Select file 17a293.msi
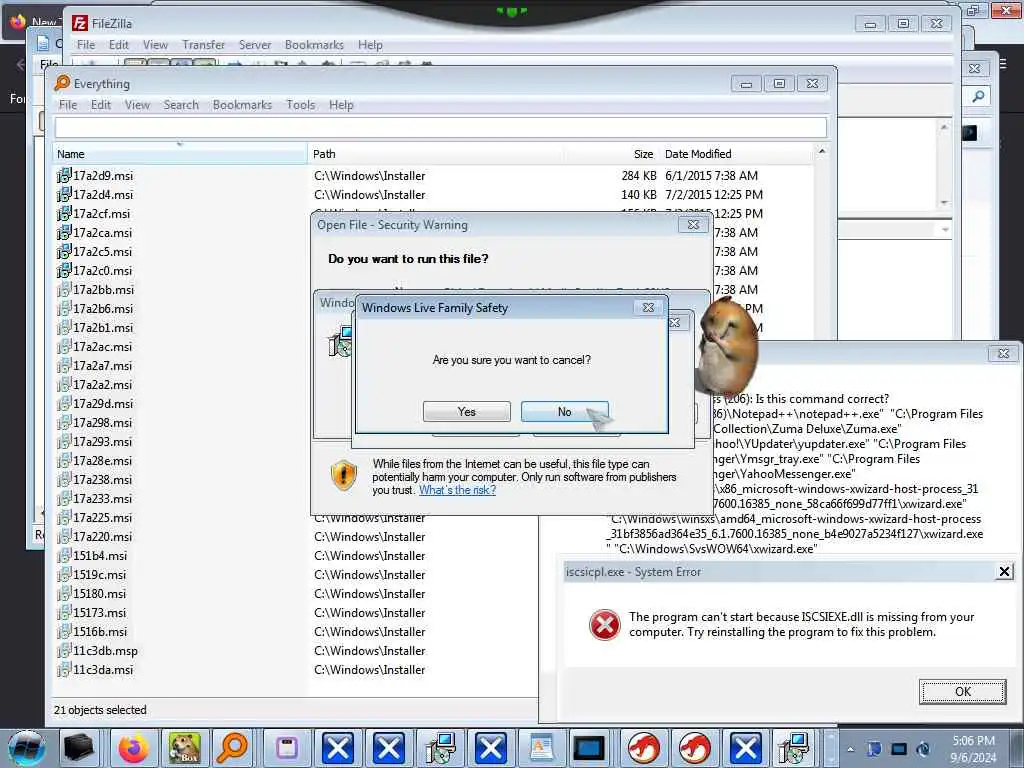Screen dimensions: 1024x768 [102, 441]
